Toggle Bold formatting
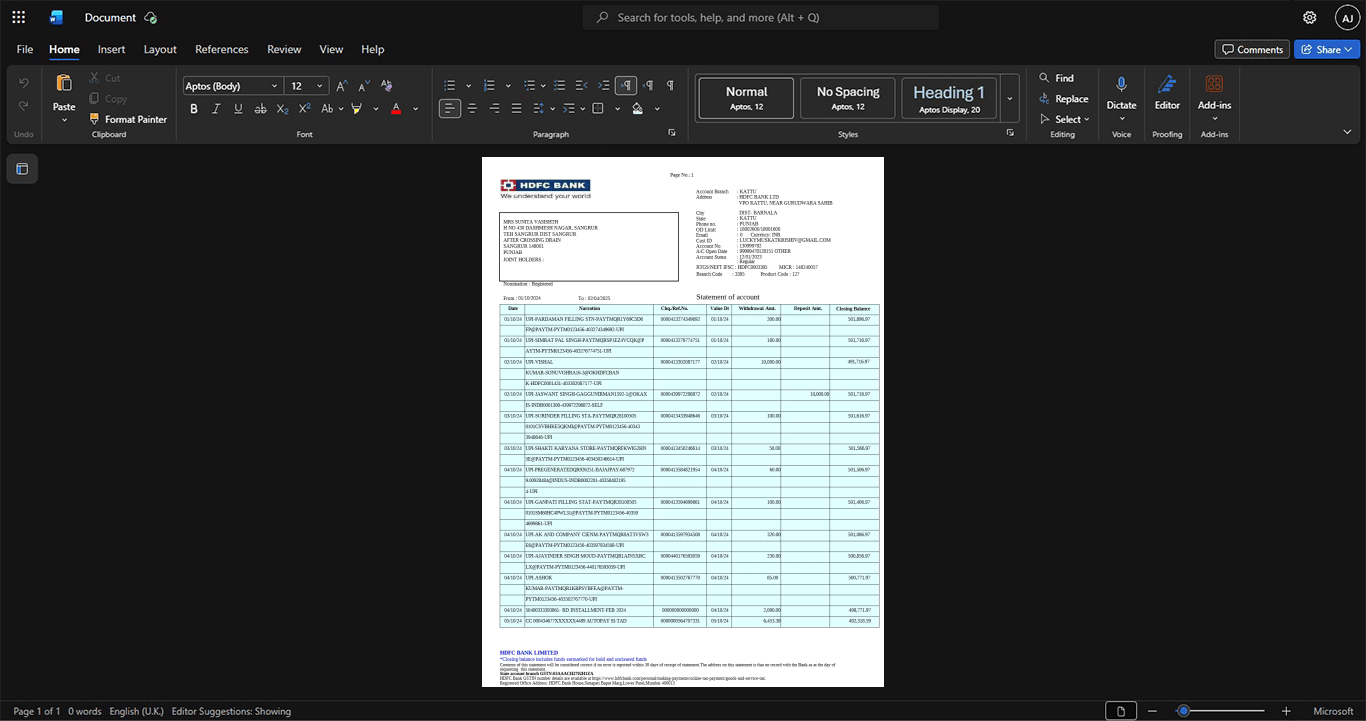1366x721 pixels. [194, 108]
